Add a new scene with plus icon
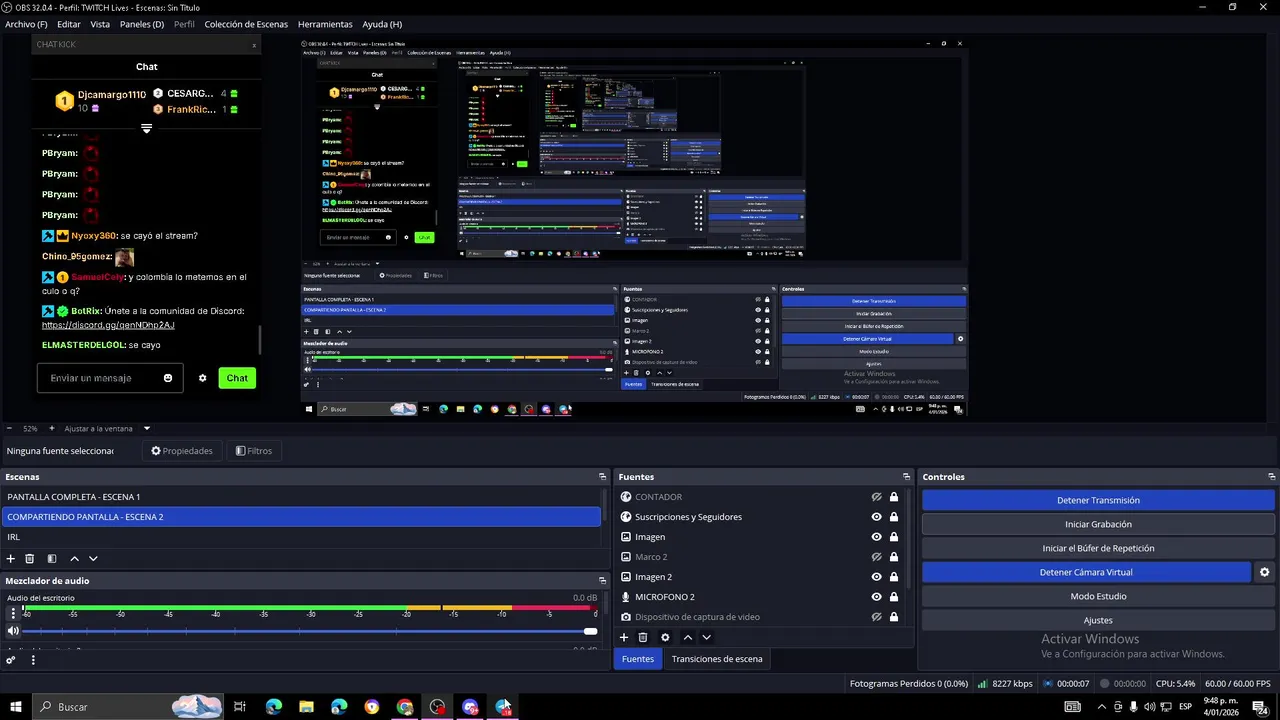 (11, 559)
